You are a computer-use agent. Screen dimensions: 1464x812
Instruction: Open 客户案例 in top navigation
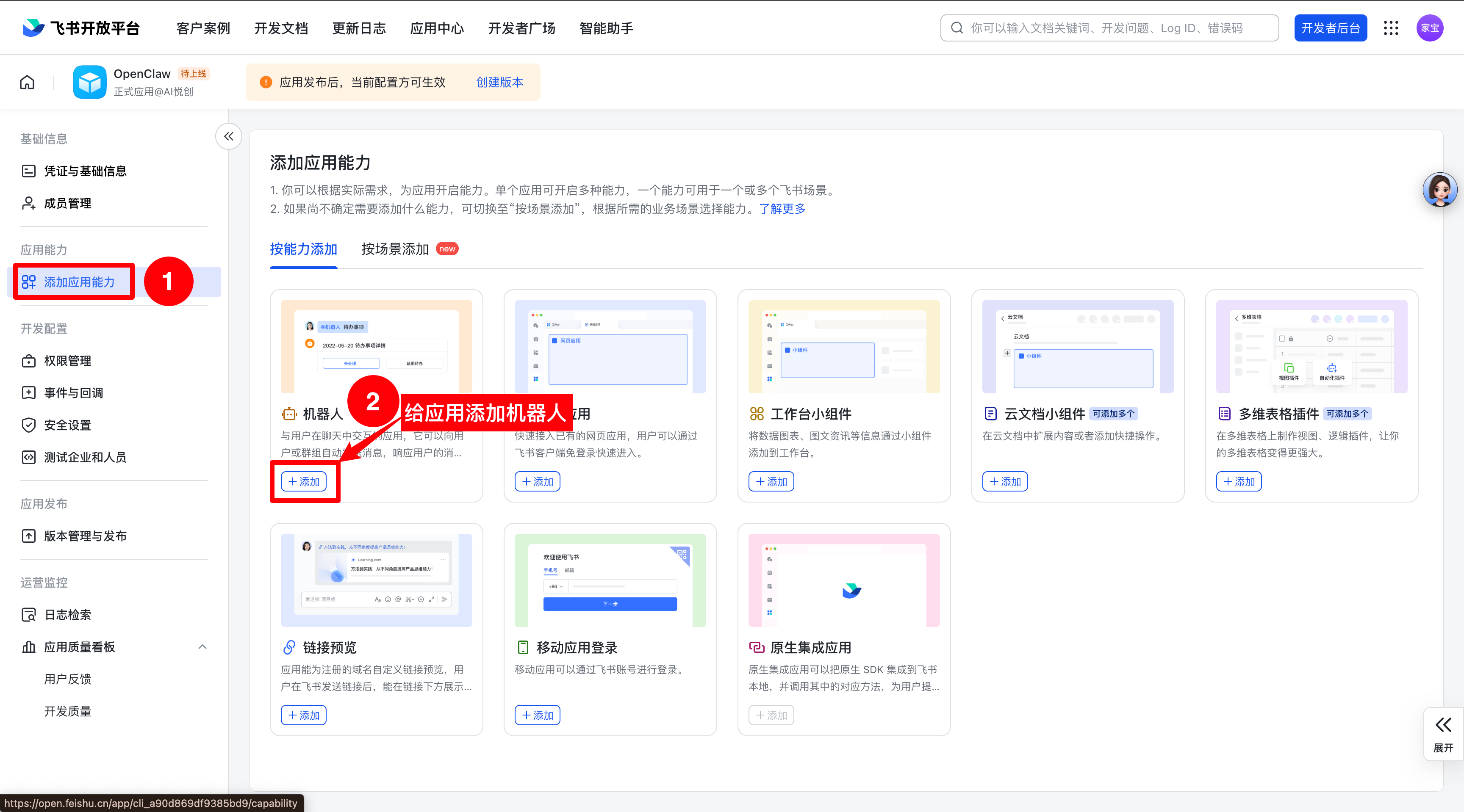pos(203,28)
